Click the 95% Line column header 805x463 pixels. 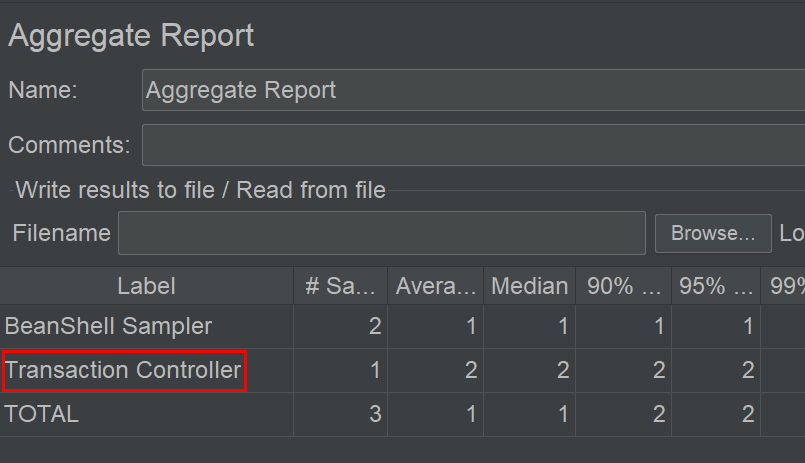tap(716, 286)
